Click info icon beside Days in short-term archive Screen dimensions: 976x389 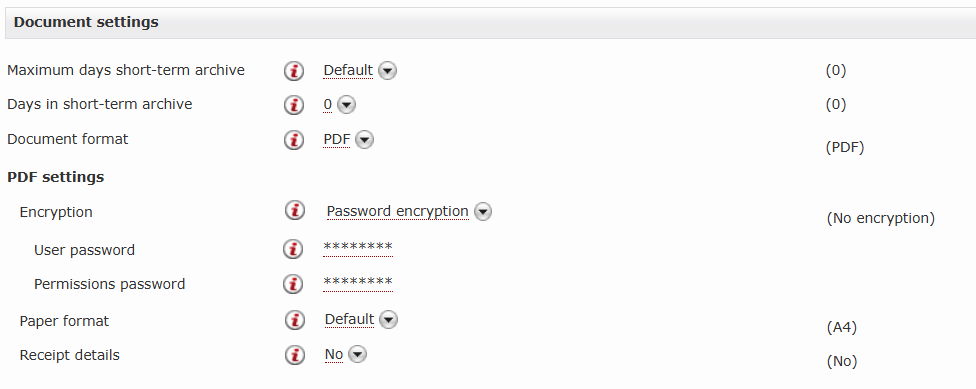point(294,105)
